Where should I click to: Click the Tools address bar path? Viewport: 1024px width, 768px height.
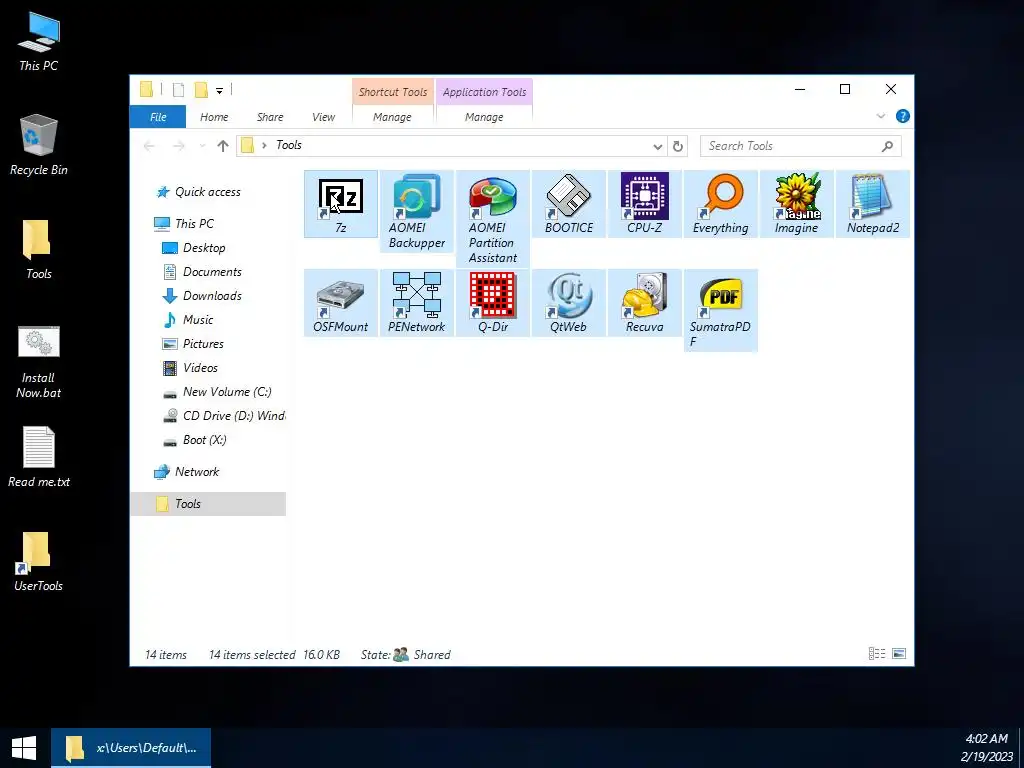point(289,145)
